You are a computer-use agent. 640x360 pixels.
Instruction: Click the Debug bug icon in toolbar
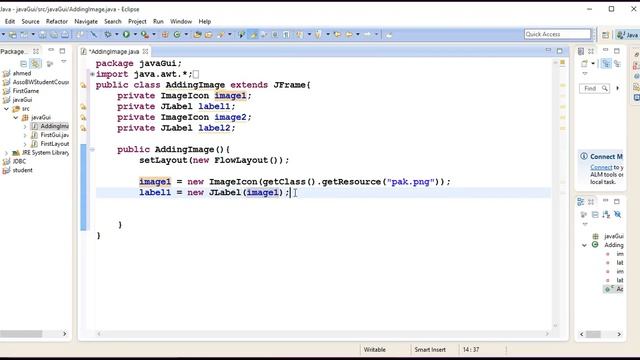pyautogui.click(x=108, y=35)
